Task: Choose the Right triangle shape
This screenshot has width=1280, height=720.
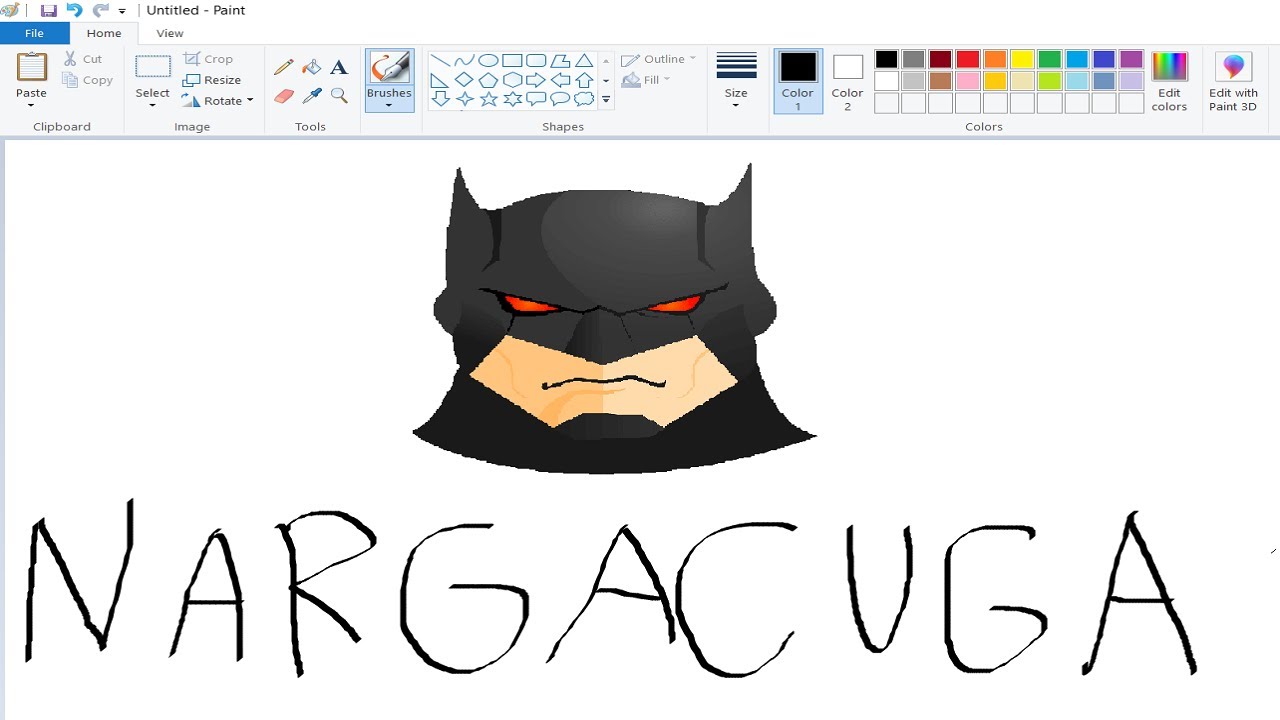Action: coord(440,80)
